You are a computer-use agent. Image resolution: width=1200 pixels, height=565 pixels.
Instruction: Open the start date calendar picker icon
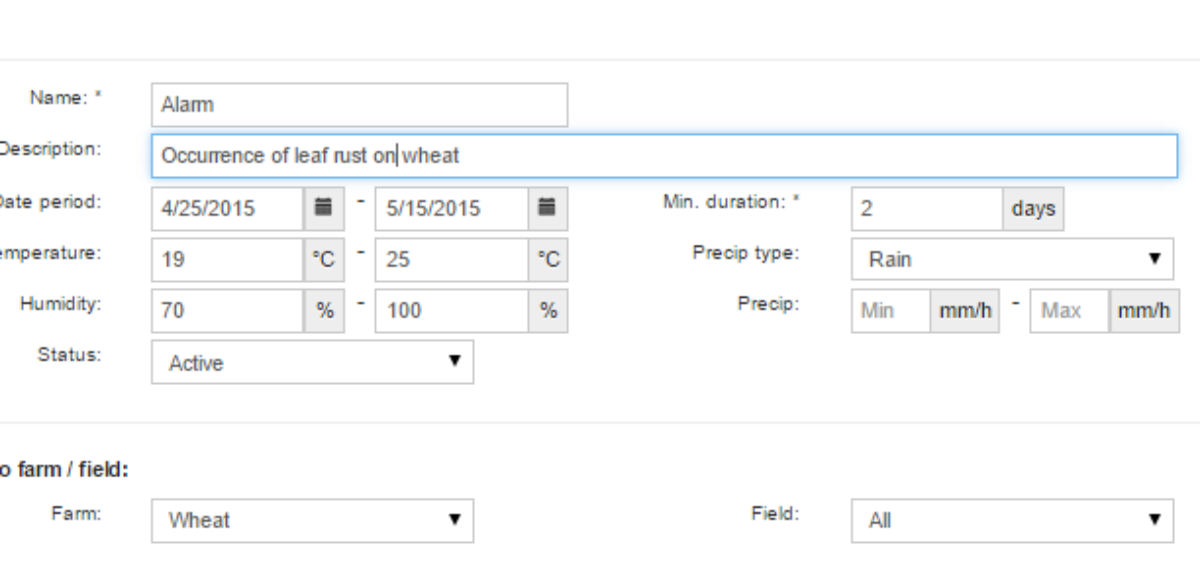tap(323, 208)
